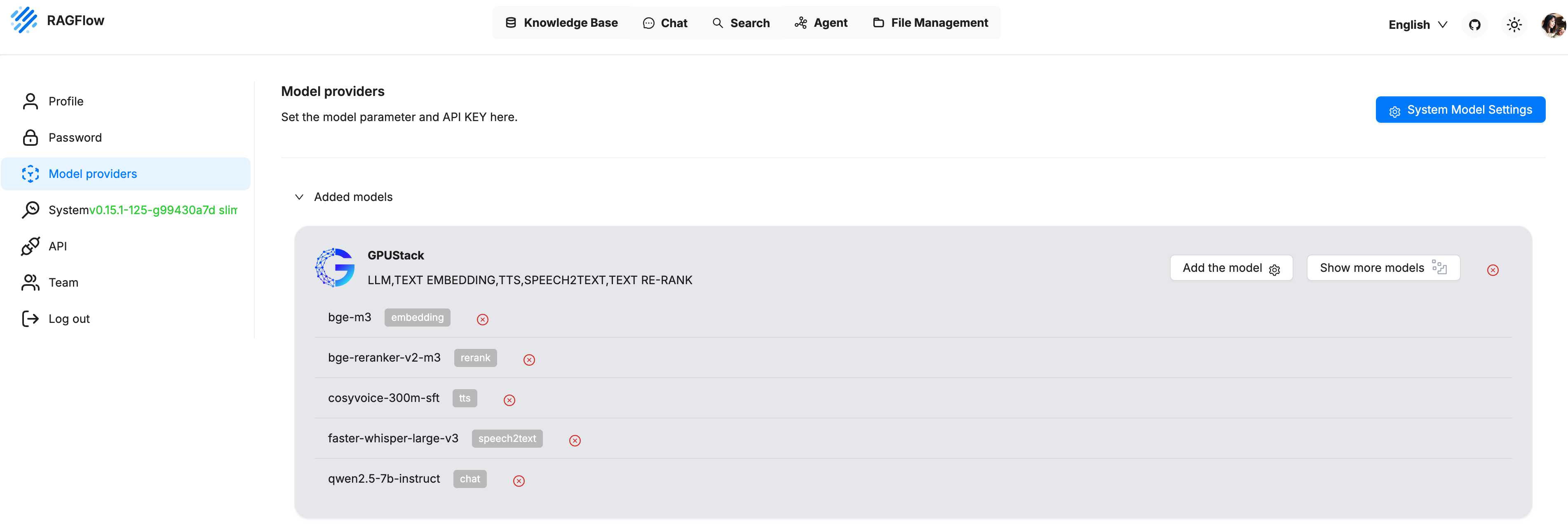1568x528 pixels.
Task: Open the English language dropdown
Action: coord(1417,25)
